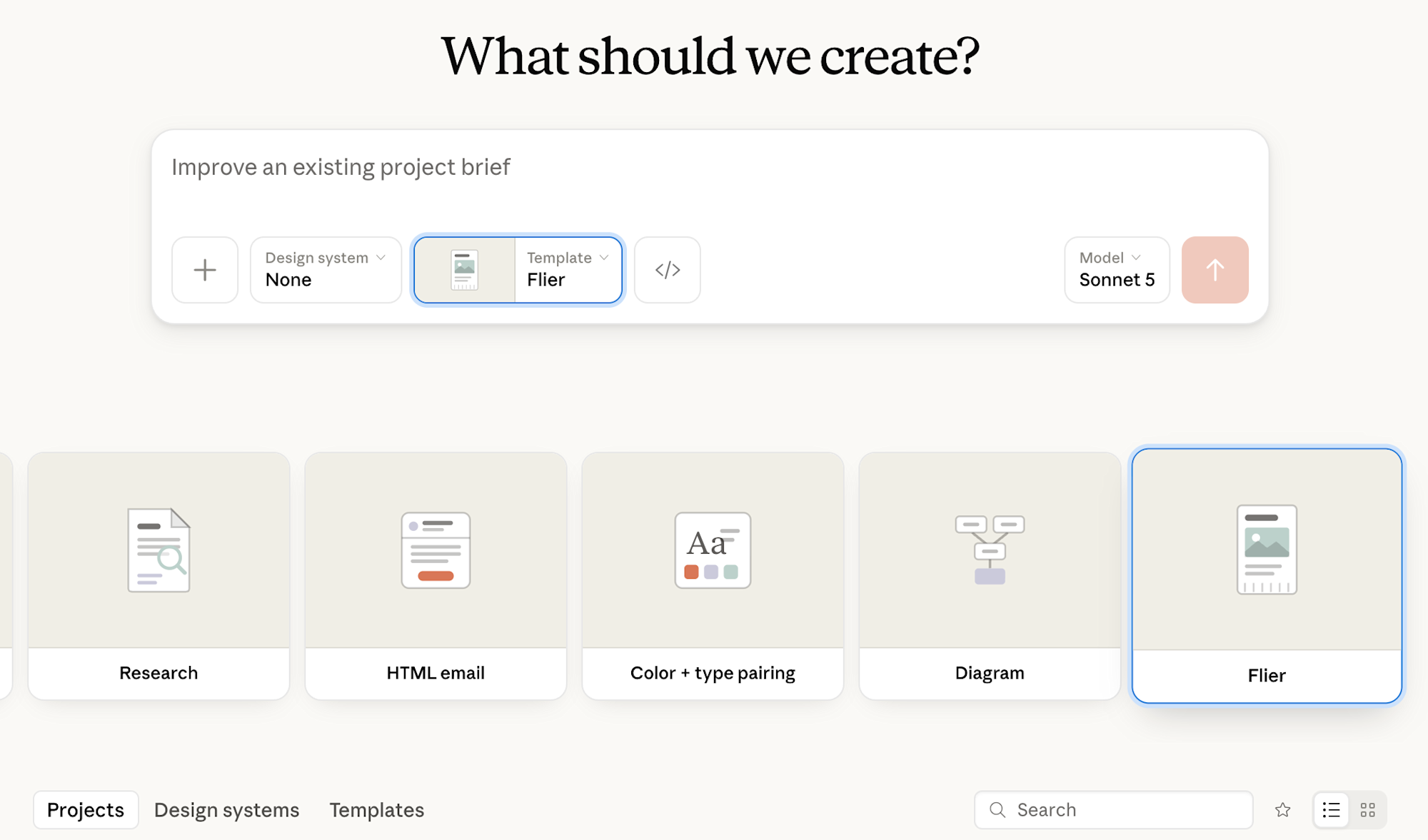Select the Flier template card
Image resolution: width=1428 pixels, height=840 pixels.
(x=1267, y=576)
